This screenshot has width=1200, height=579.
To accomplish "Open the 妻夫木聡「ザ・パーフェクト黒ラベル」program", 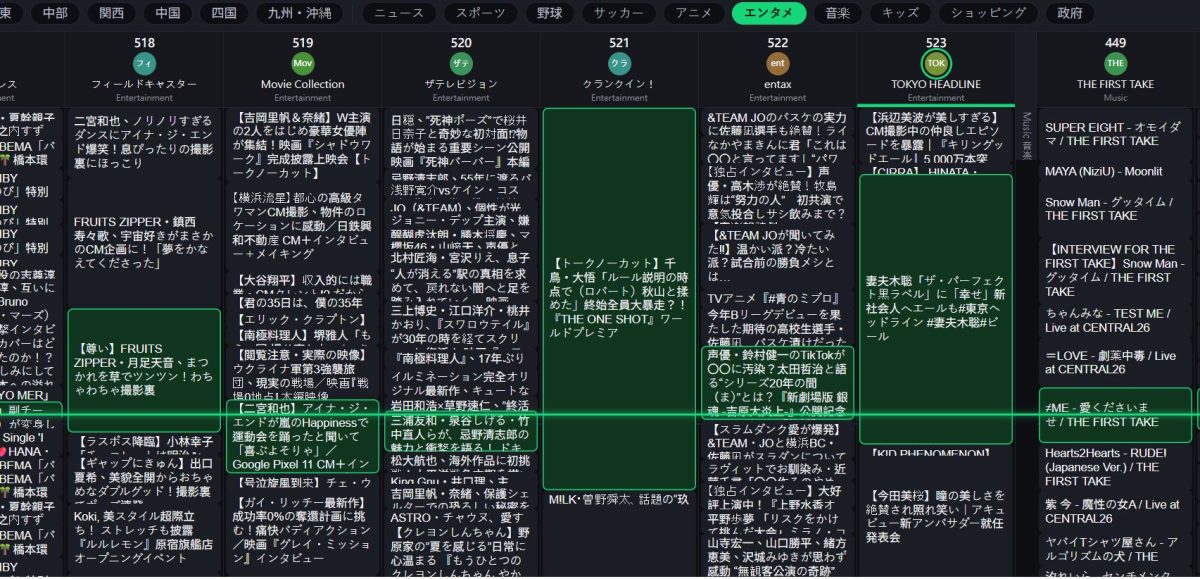I will pos(936,310).
